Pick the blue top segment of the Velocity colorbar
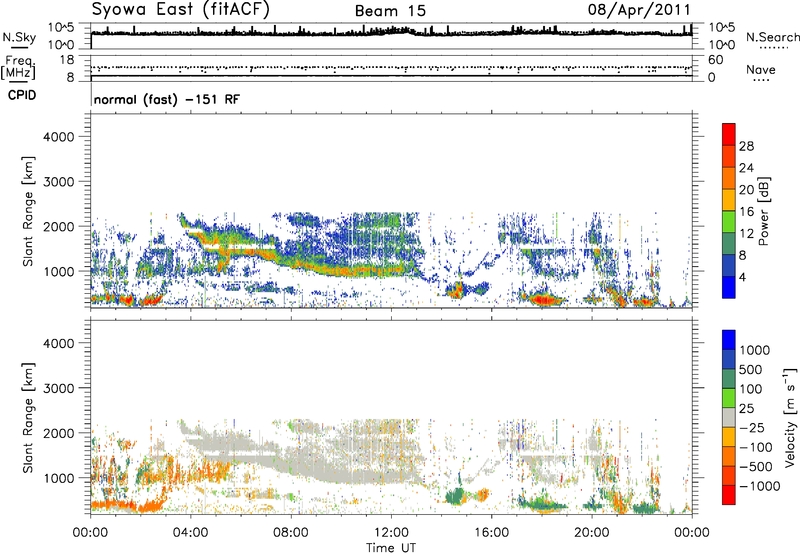 (x=729, y=340)
